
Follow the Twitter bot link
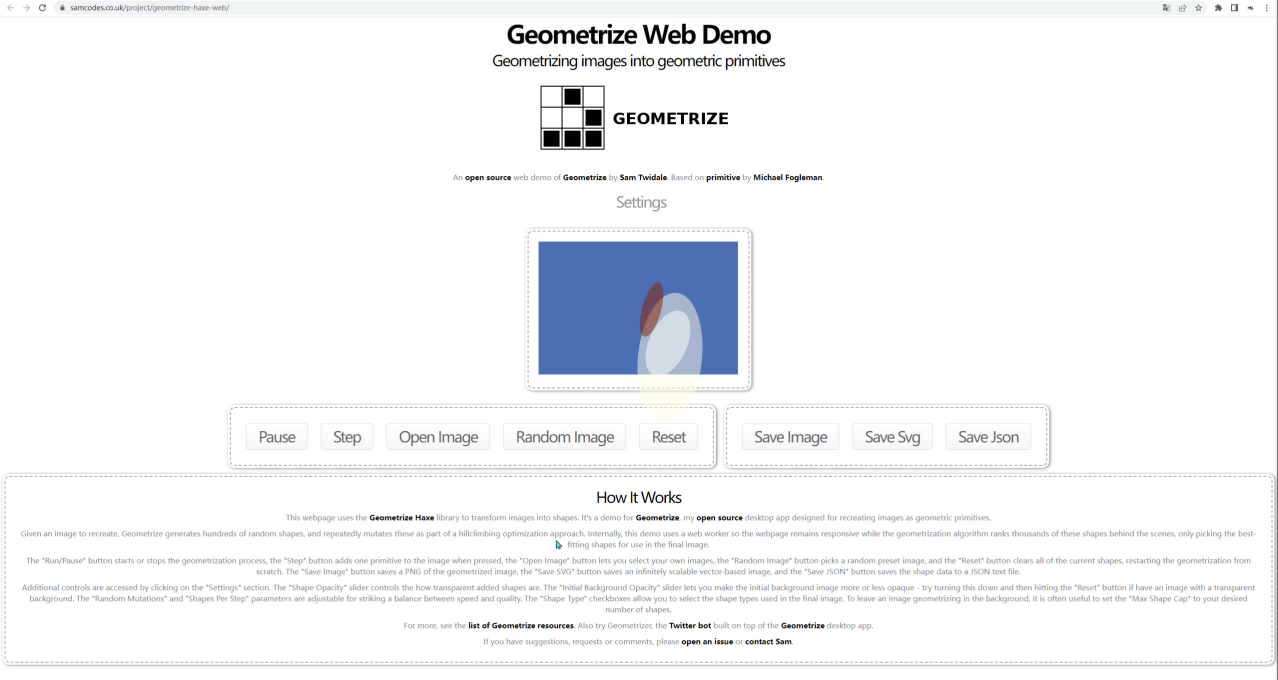coord(690,626)
